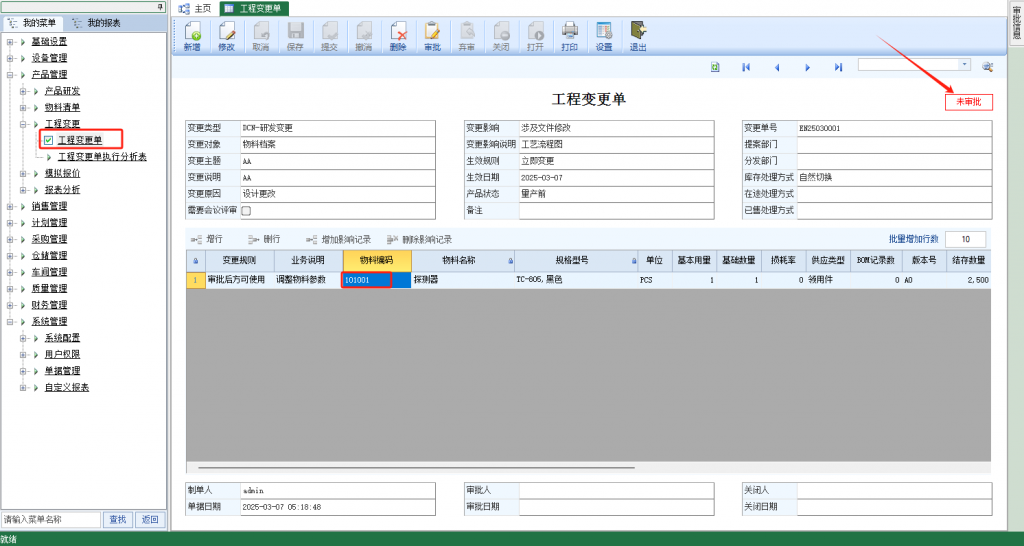Expand the 模拟报价 tree node
1024x546 pixels.
23,173
